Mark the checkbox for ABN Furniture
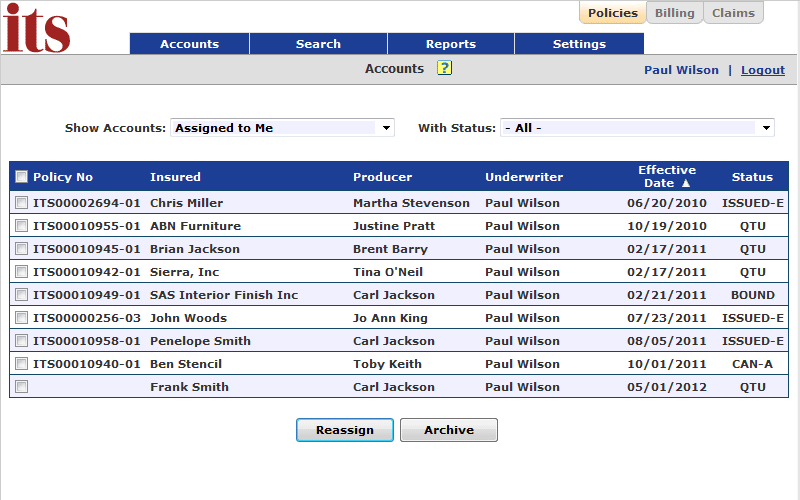This screenshot has height=500, width=800. (x=21, y=226)
